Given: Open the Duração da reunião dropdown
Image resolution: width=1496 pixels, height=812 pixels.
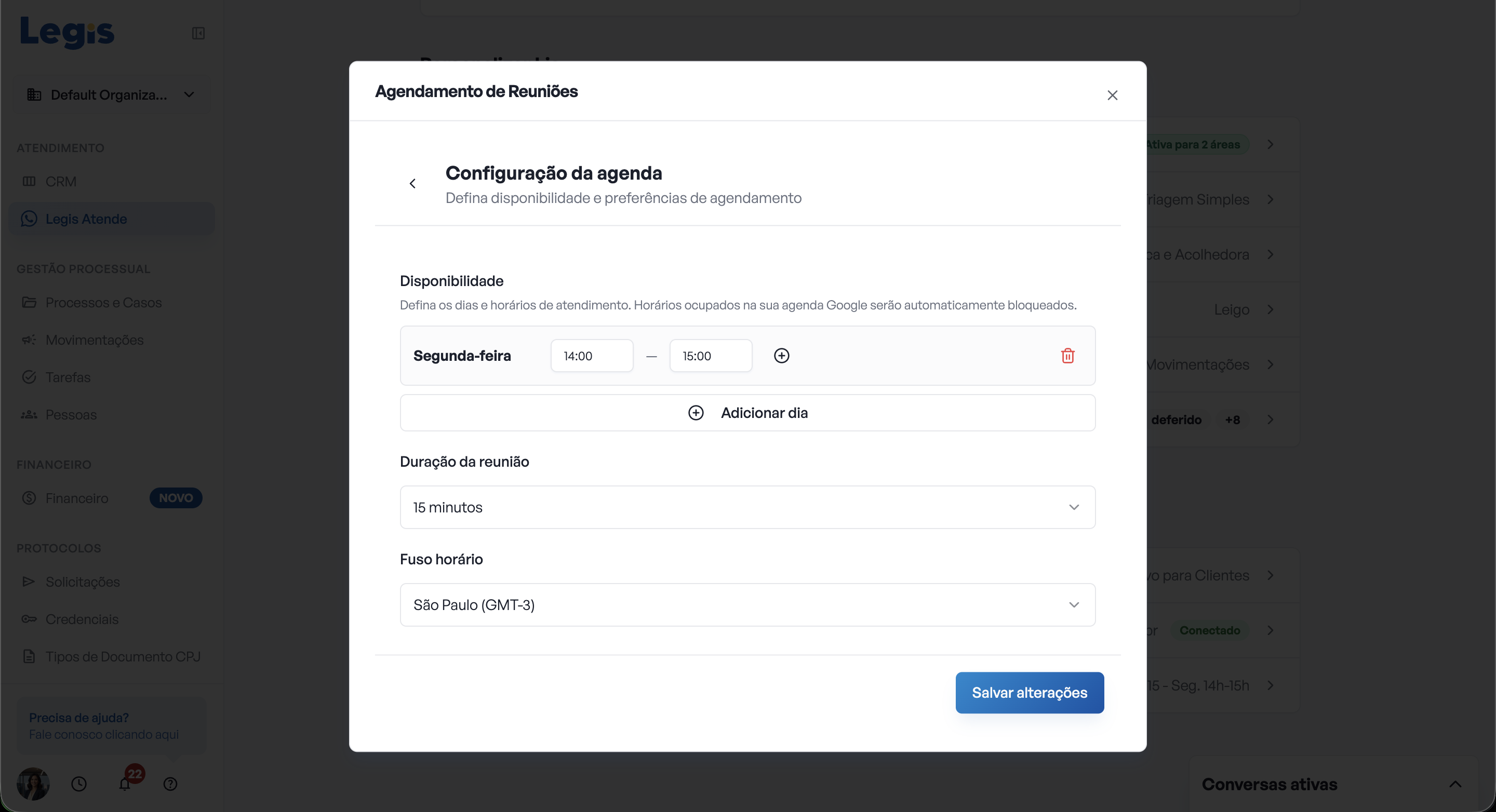Looking at the screenshot, I should click(x=747, y=507).
